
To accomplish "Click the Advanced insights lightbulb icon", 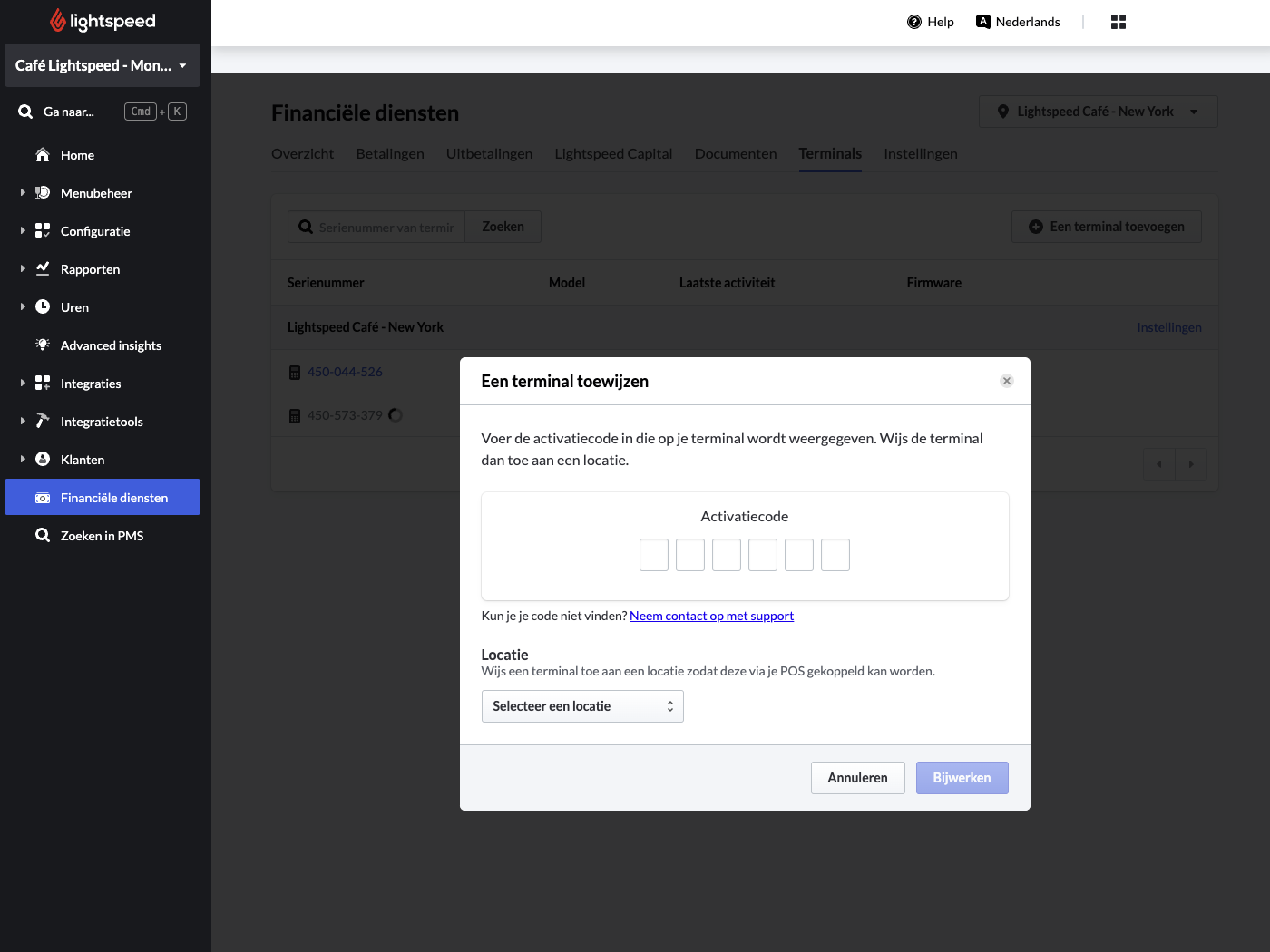I will (43, 345).
